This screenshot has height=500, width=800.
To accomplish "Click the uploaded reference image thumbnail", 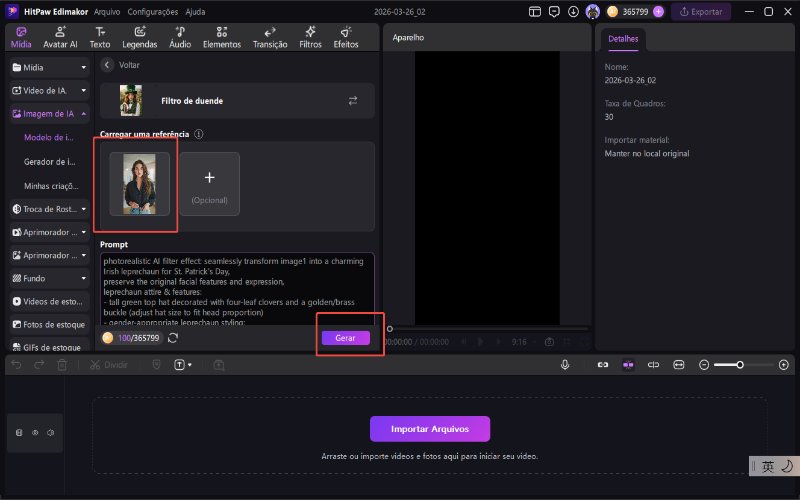I will click(x=139, y=183).
